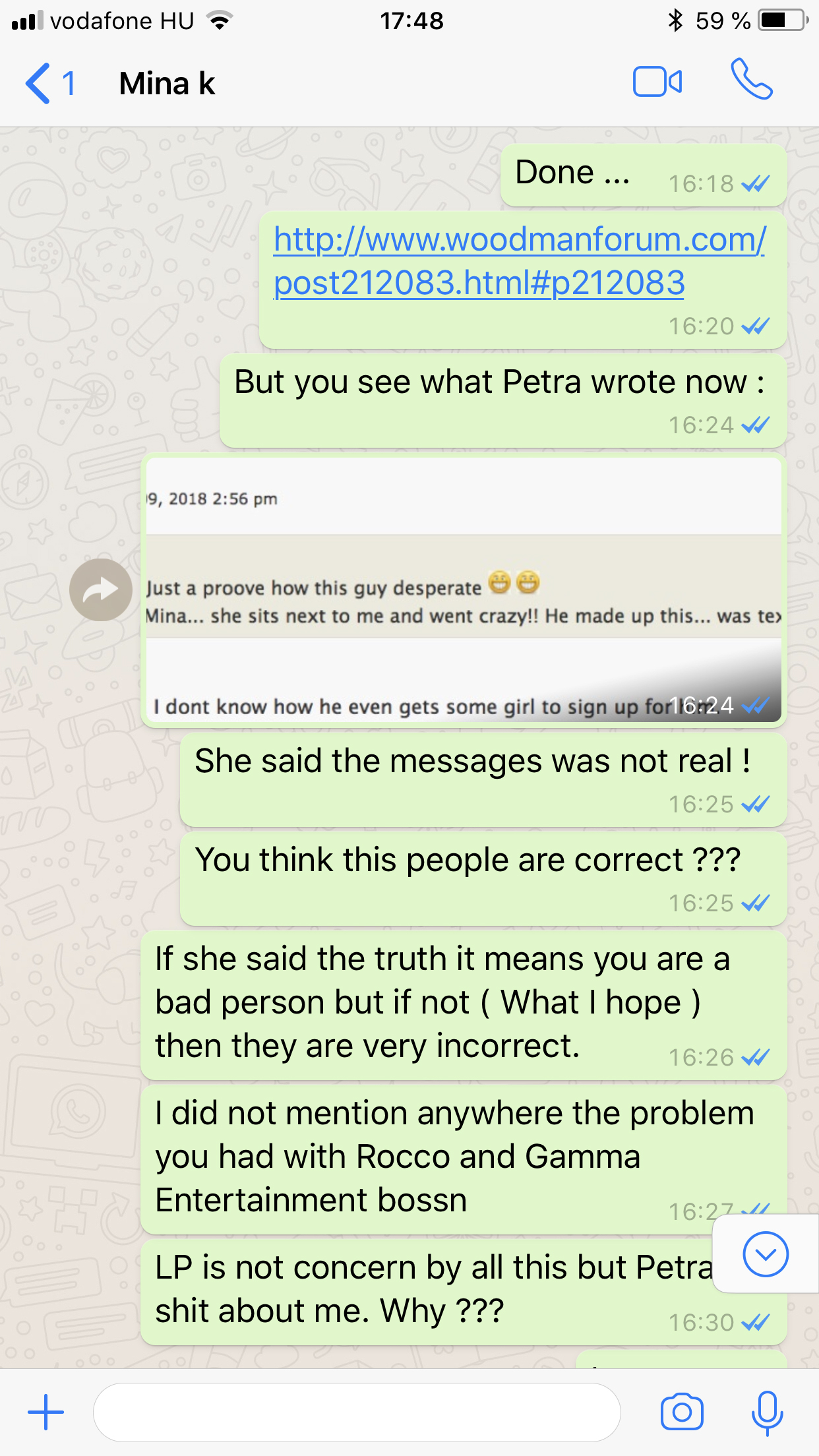Tap the "You think this people are correct" message
This screenshot has height=1456, width=819.
(x=483, y=878)
